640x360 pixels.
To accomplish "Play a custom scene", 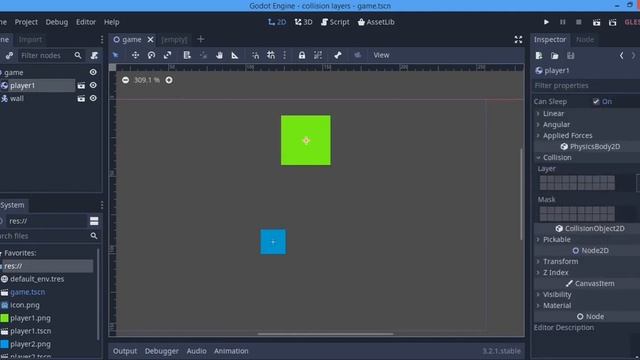I will tap(612, 22).
